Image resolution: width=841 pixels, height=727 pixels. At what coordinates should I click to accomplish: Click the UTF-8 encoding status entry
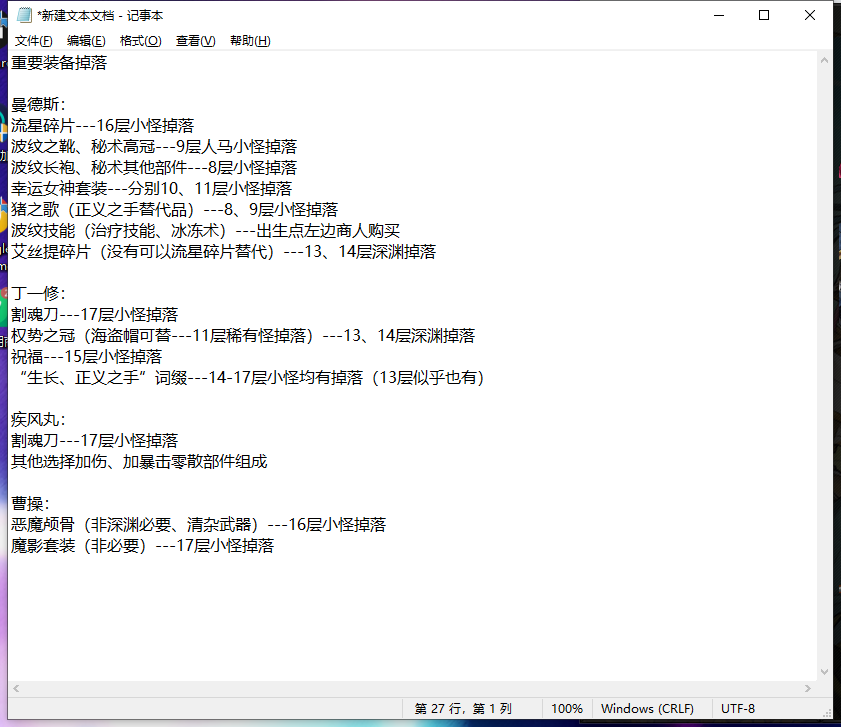pos(737,709)
